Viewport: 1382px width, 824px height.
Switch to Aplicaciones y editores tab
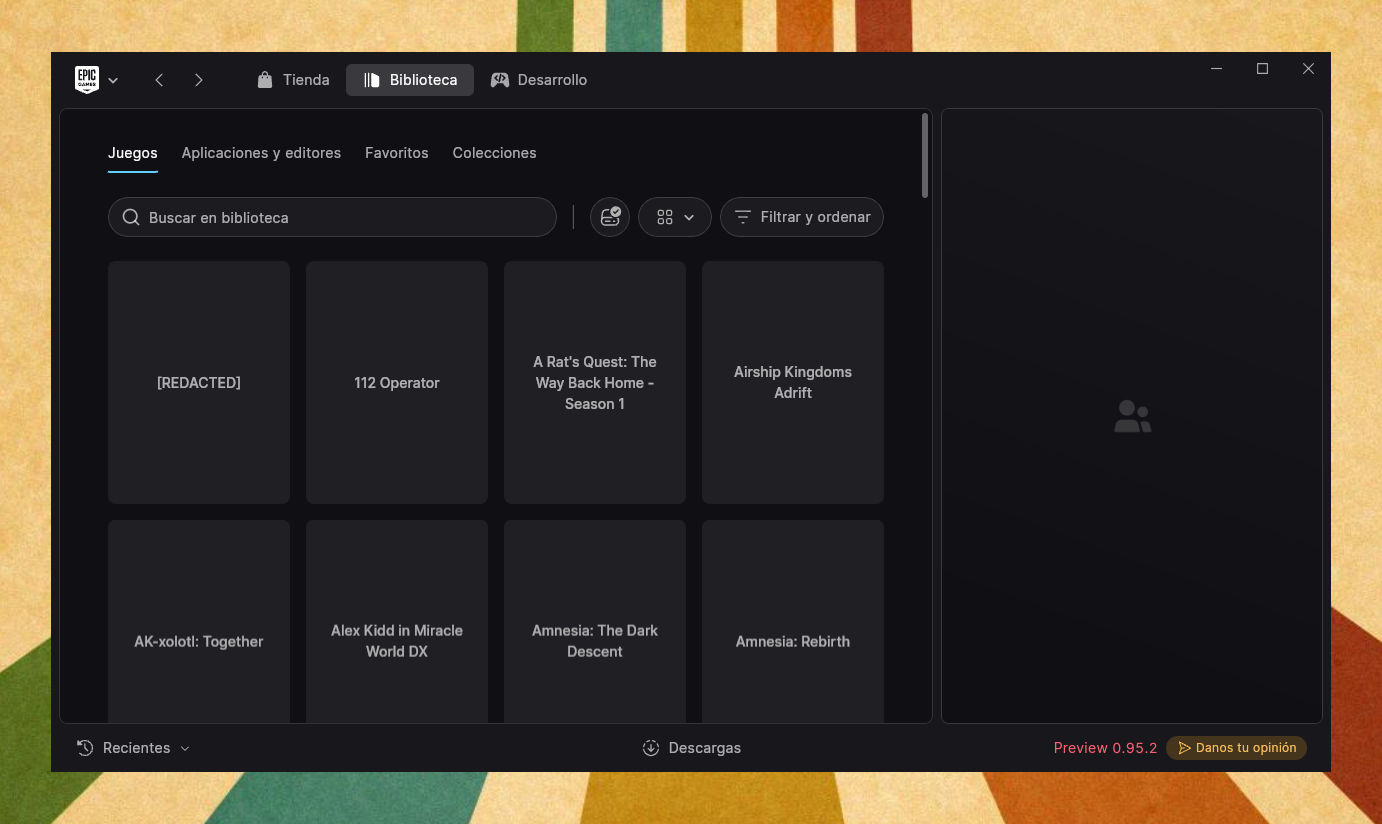(261, 153)
